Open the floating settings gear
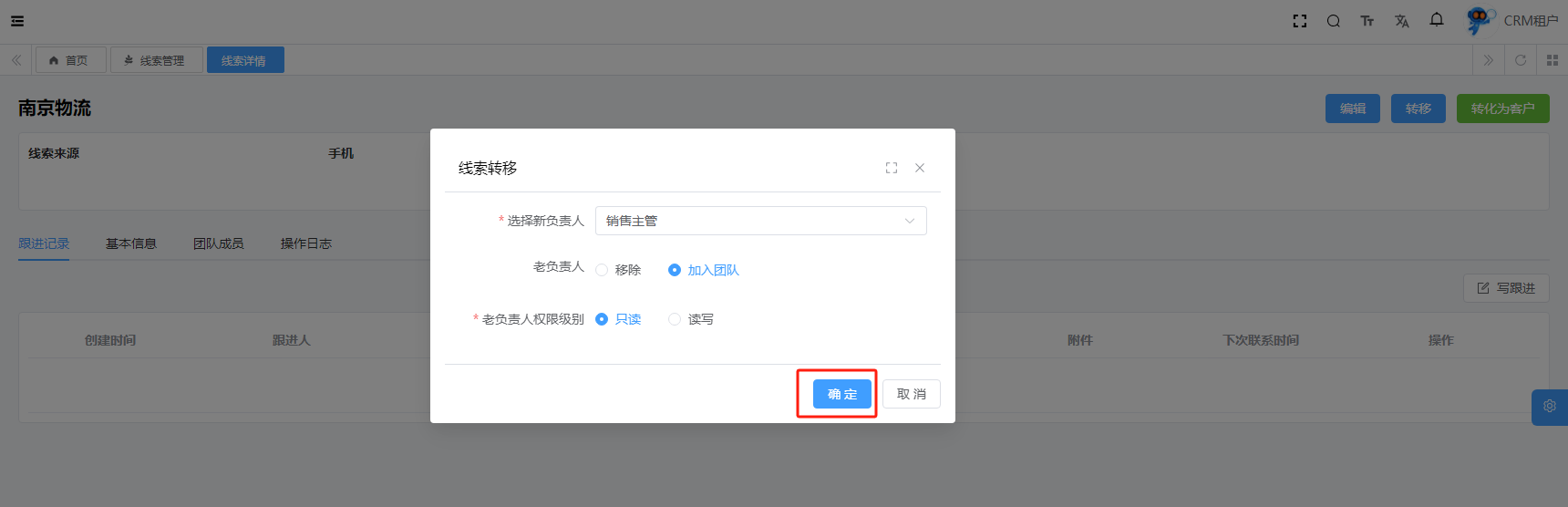 click(x=1550, y=407)
